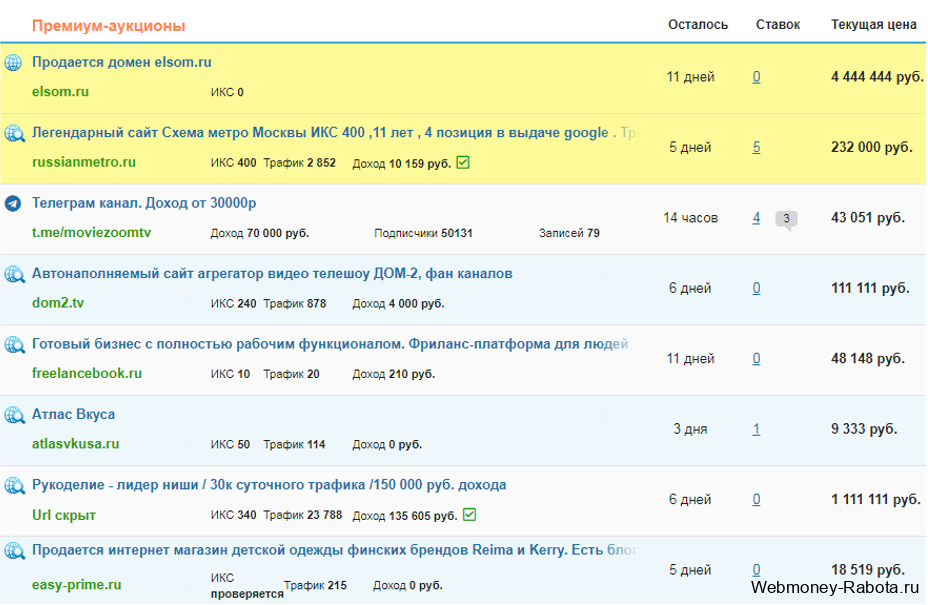Click the 'Премиум-аукционы' heading
This screenshot has width=928, height=605.
click(109, 26)
